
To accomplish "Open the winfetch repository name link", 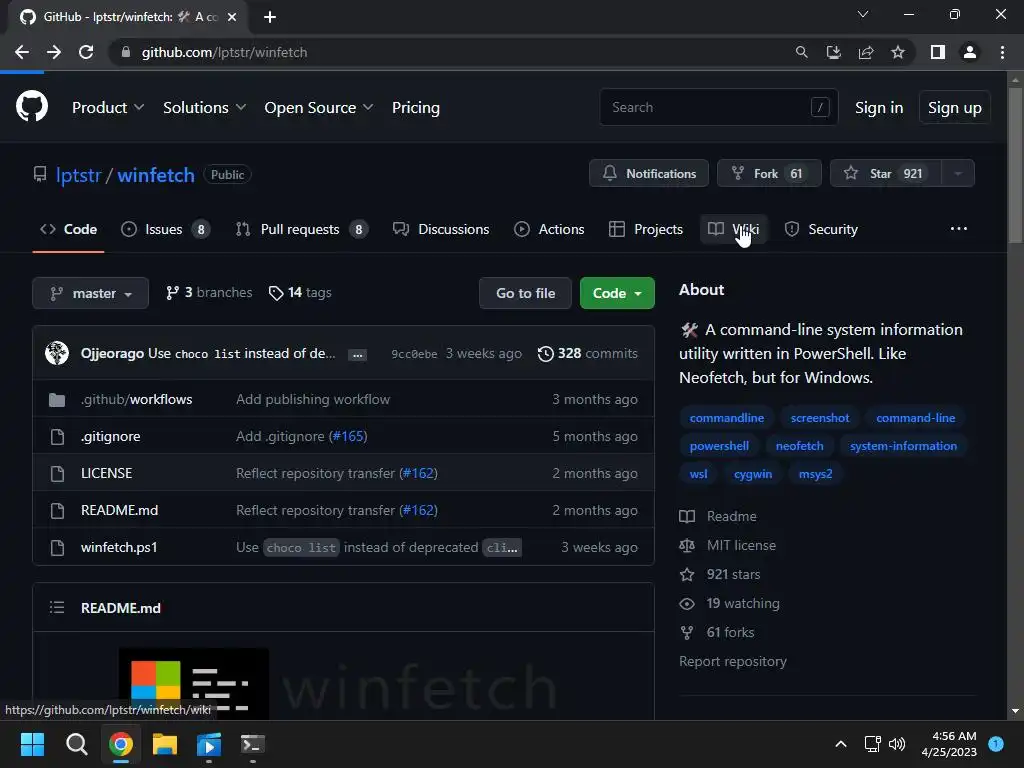I will (x=156, y=175).
